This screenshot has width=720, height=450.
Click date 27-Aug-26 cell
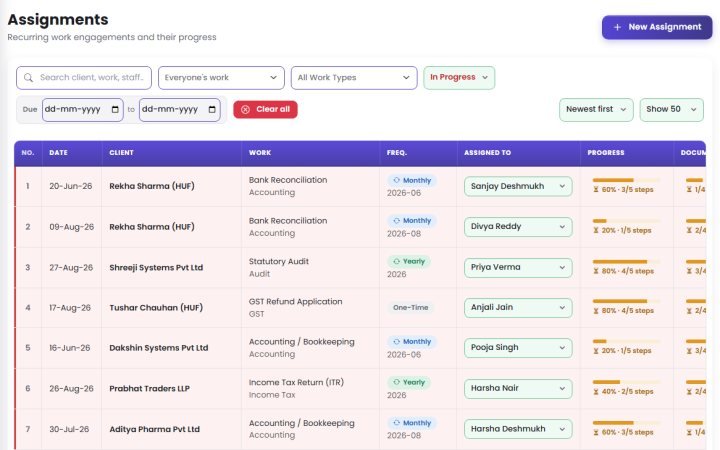click(x=71, y=267)
